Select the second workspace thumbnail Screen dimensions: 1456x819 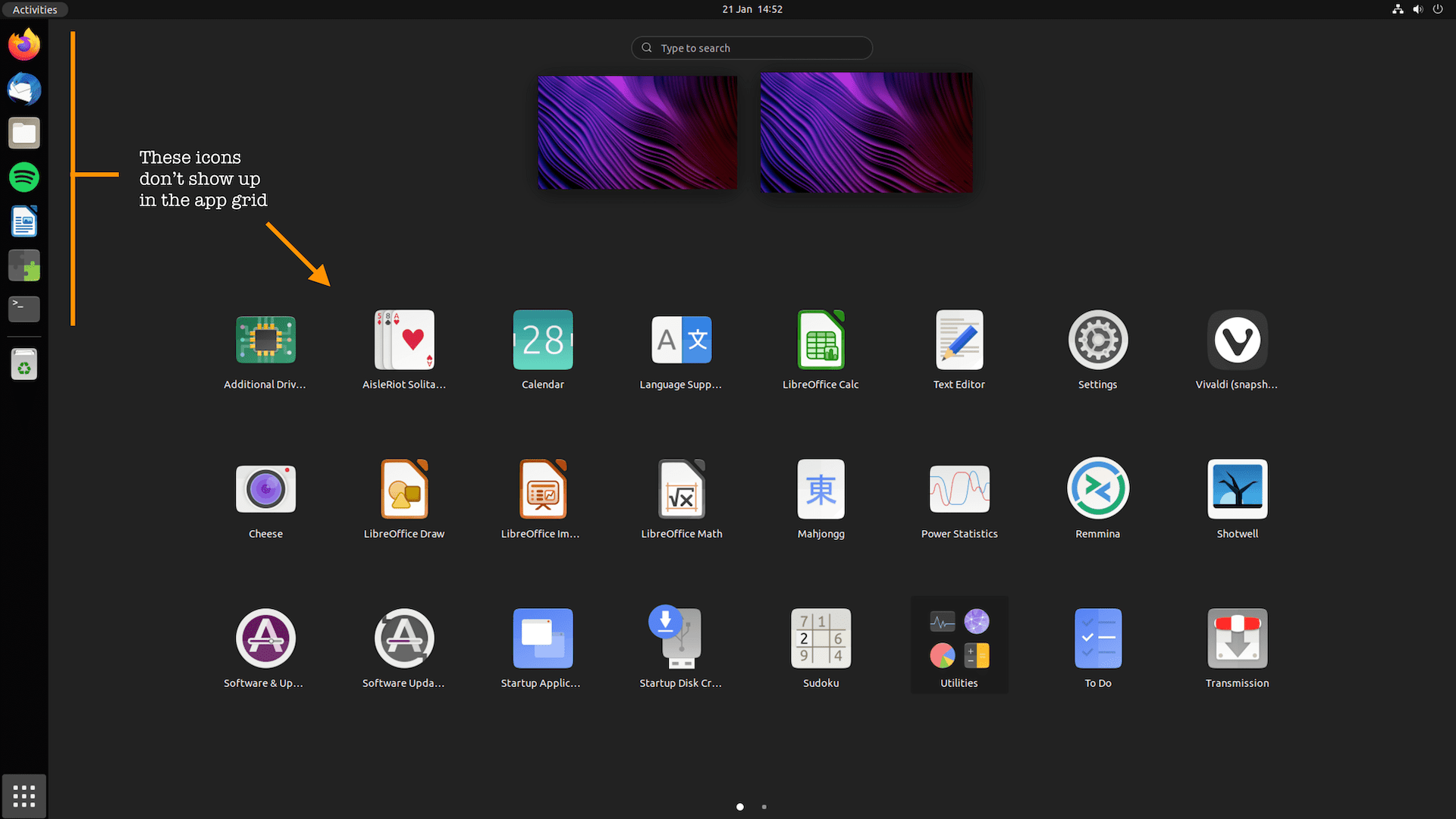pos(866,133)
